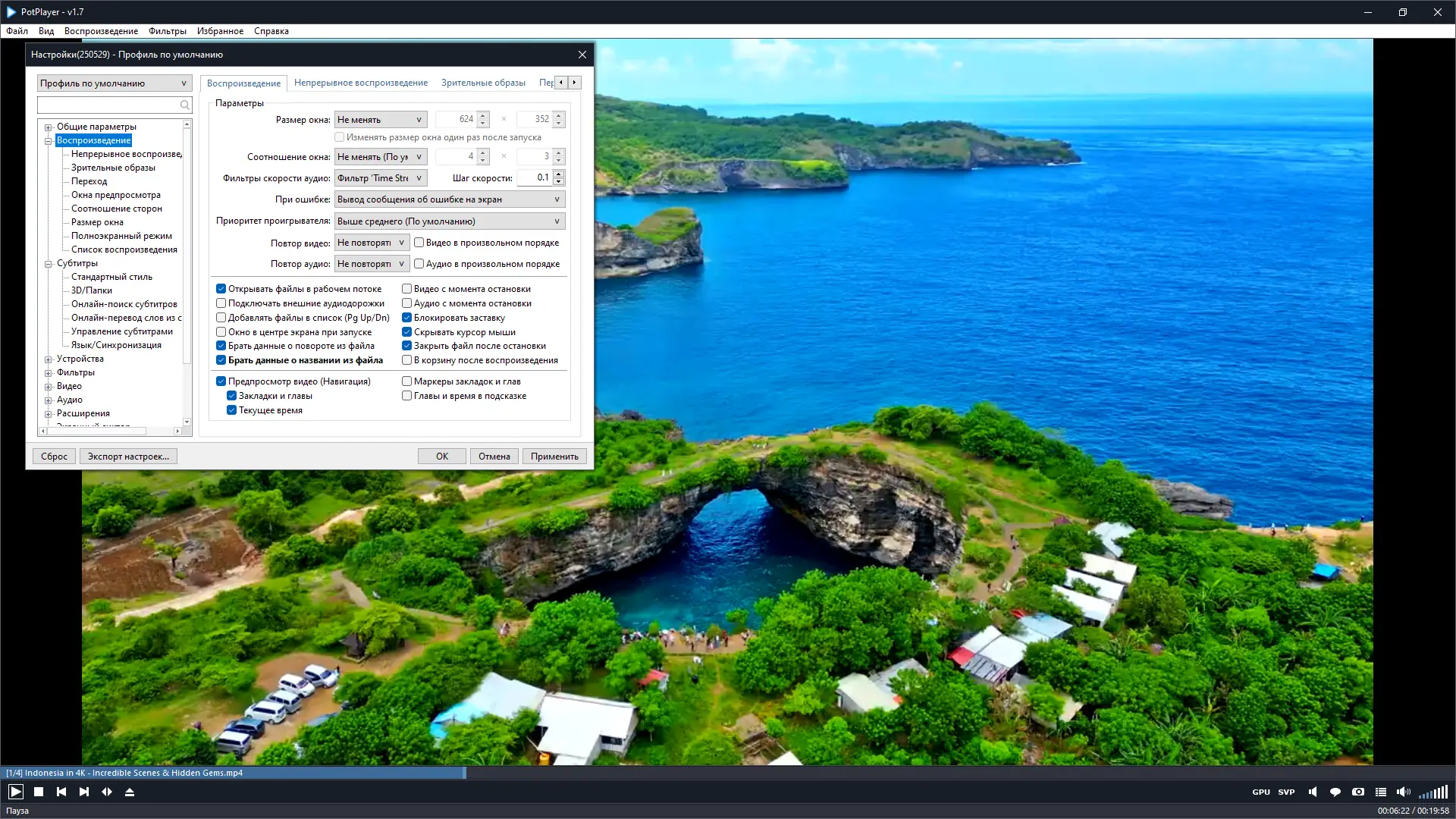Expand the Субтитры tree branch
The width and height of the screenshot is (1456, 819).
[x=49, y=263]
